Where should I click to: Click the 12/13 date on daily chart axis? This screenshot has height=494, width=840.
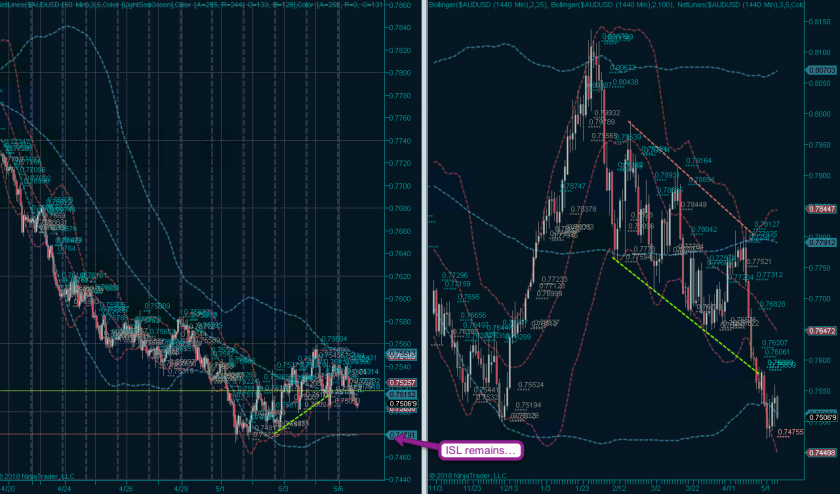tap(509, 489)
